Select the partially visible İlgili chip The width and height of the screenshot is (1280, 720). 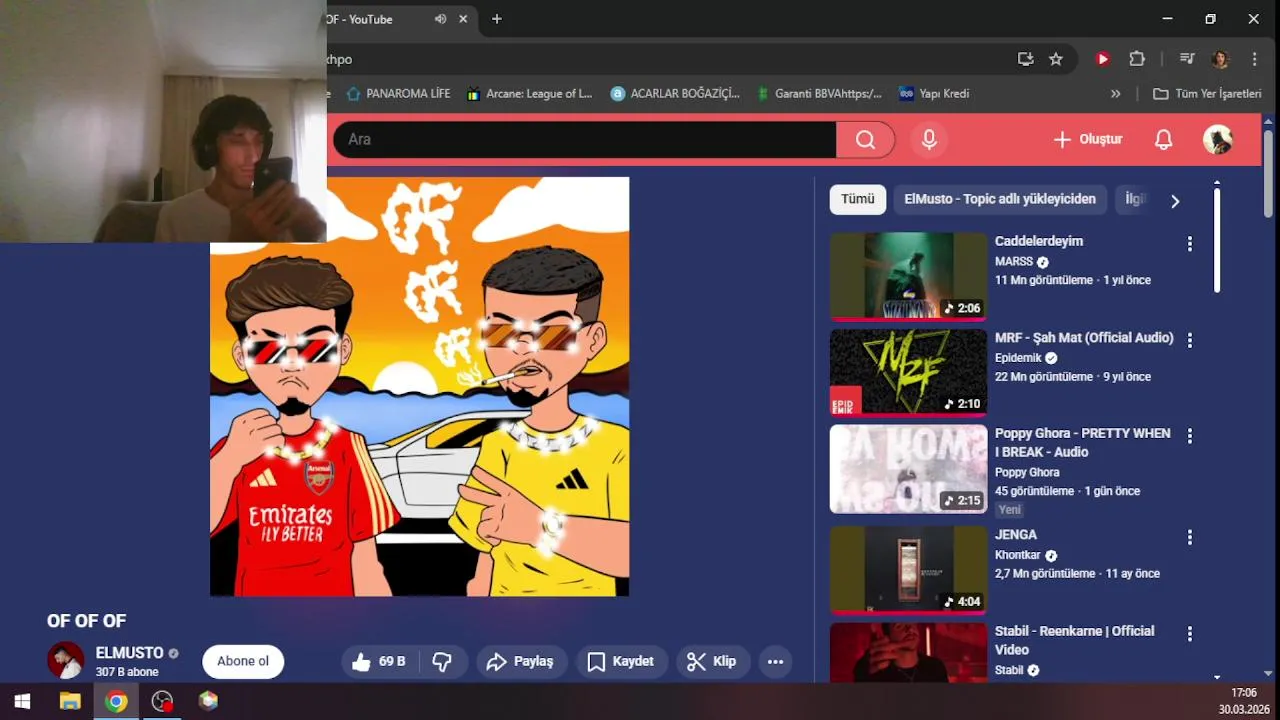click(x=1134, y=199)
